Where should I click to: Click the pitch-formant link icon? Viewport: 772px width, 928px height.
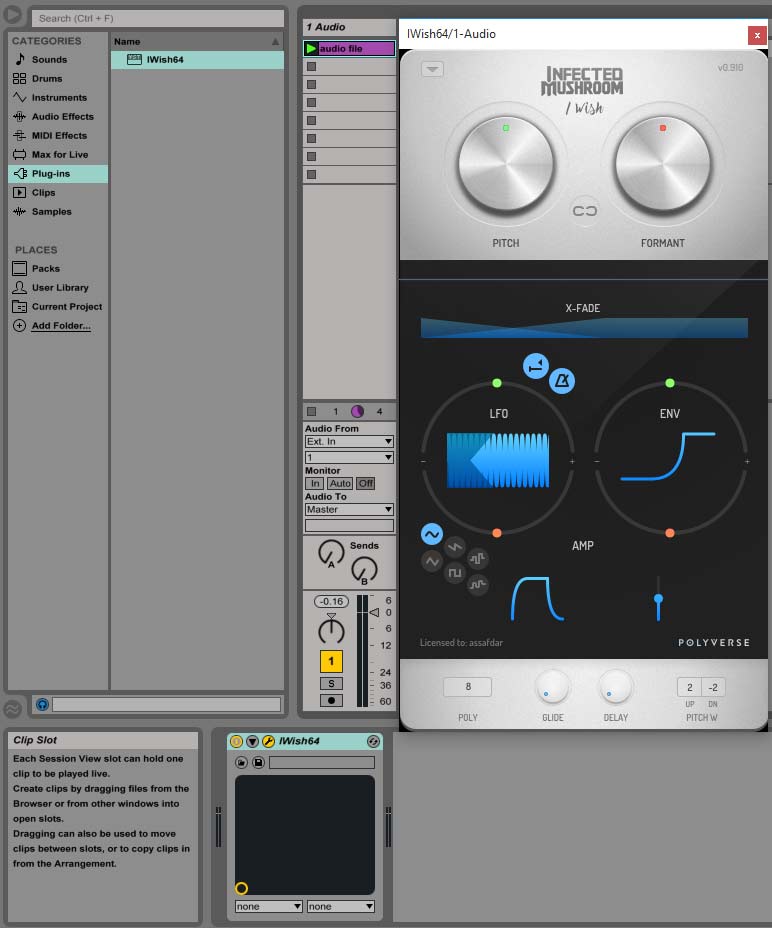point(584,210)
